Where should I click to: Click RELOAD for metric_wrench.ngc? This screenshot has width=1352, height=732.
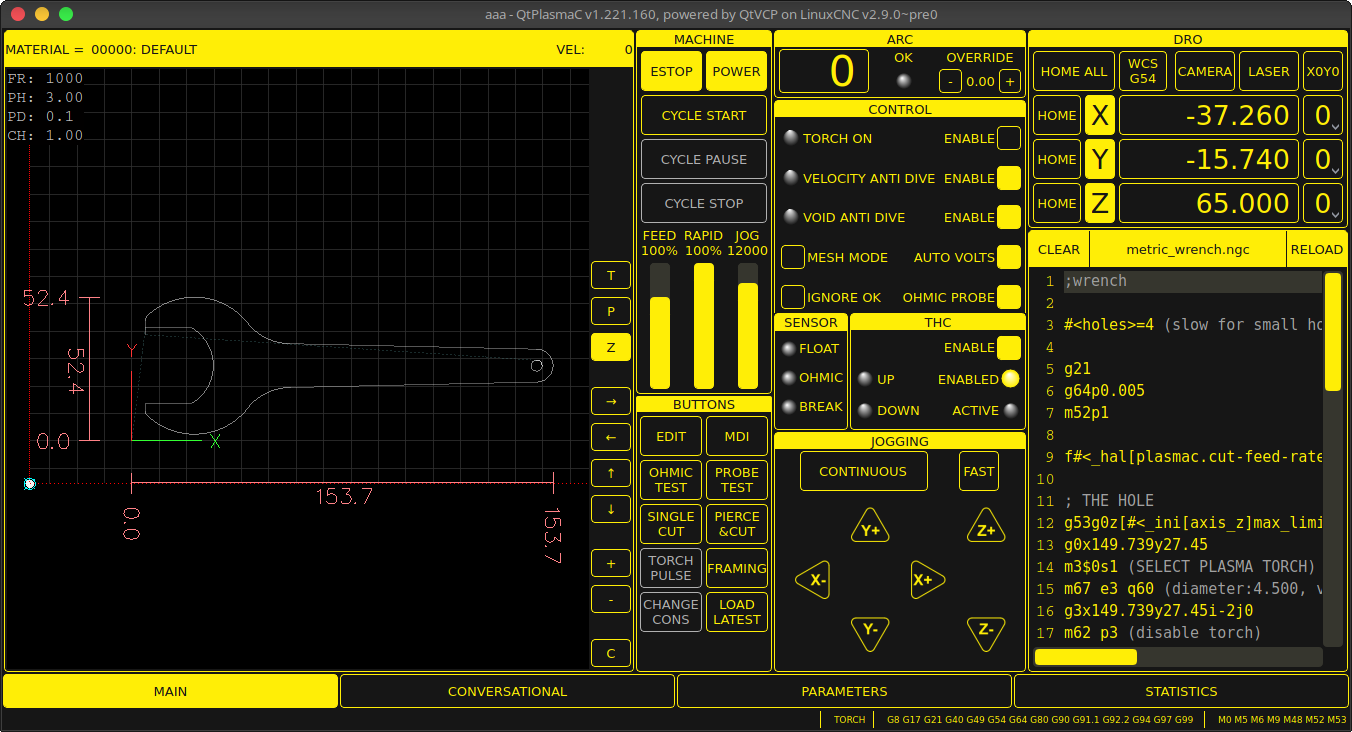[x=1316, y=250]
